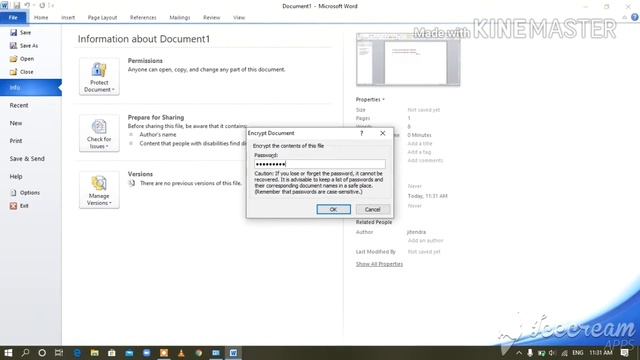Click Exit in the File sidebar
The width and height of the screenshot is (640, 360).
point(19,206)
